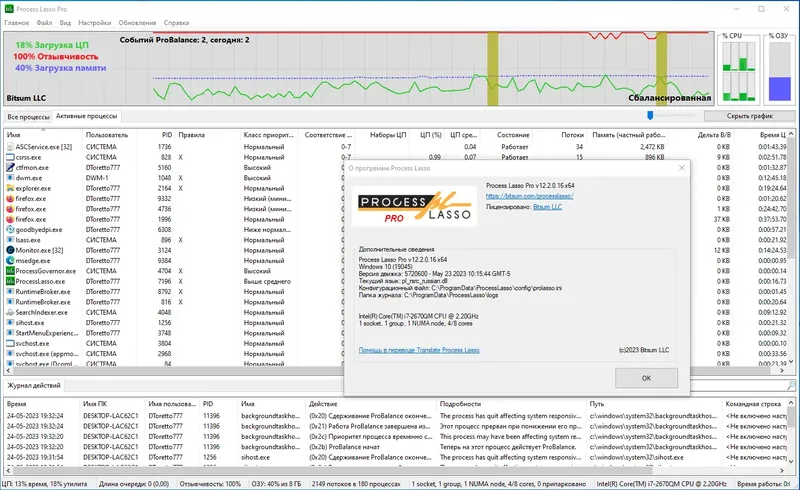This screenshot has height=490, width=800.
Task: Click the ctfmon.exe pen icon
Action: pos(10,167)
